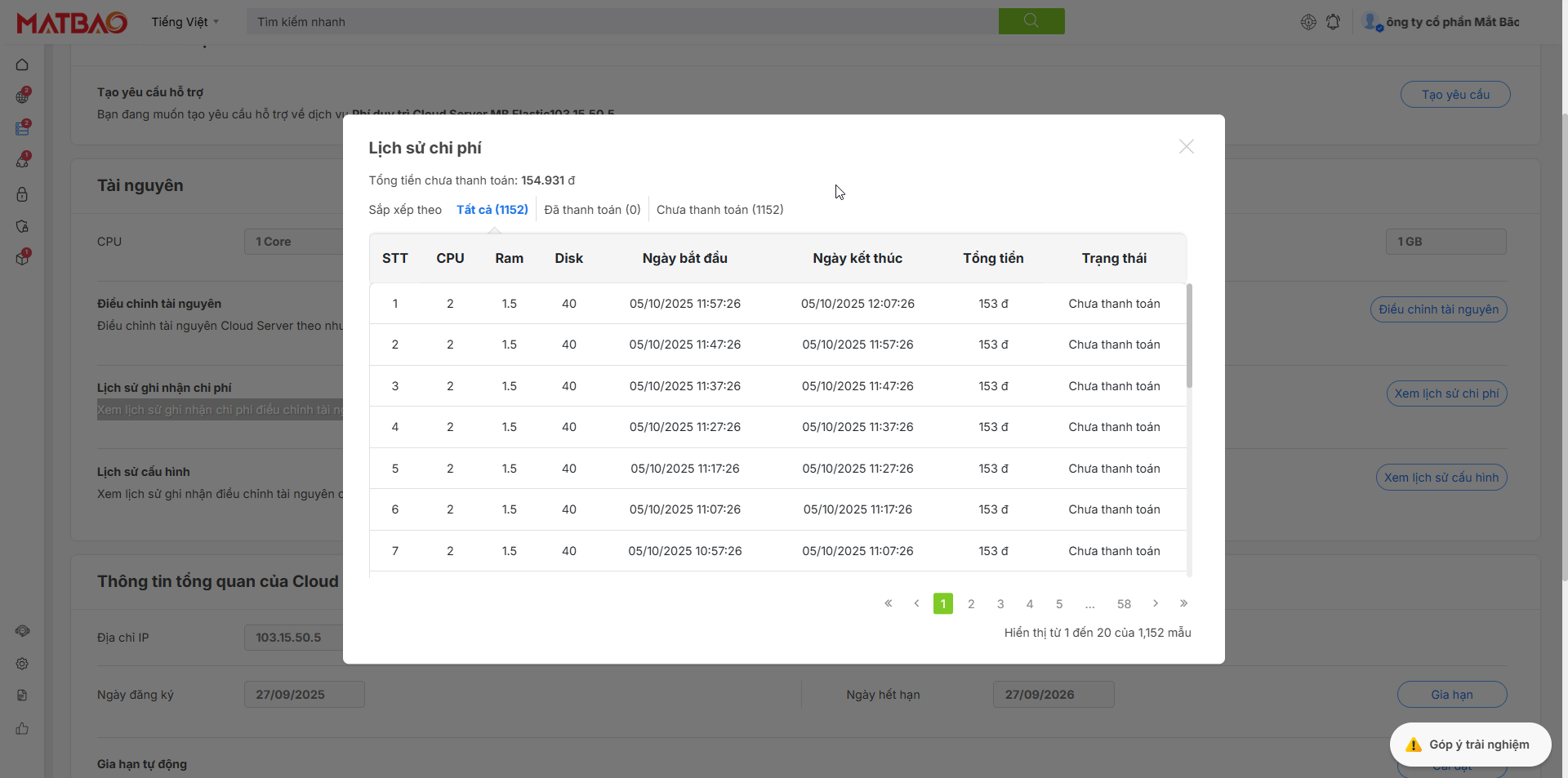Click the thumbs-up feedback icon in sidebar
Screen dimensions: 1568x778
(22, 728)
